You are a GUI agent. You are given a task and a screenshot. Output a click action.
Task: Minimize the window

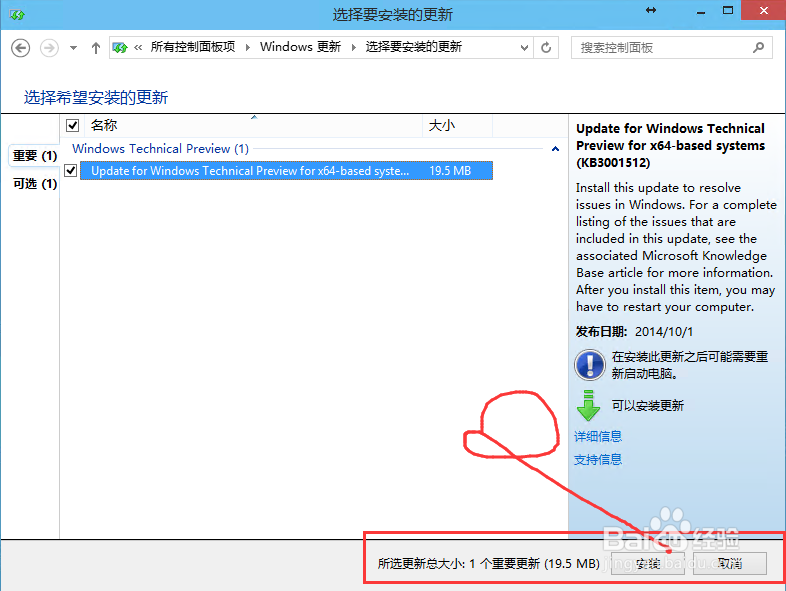click(x=701, y=11)
